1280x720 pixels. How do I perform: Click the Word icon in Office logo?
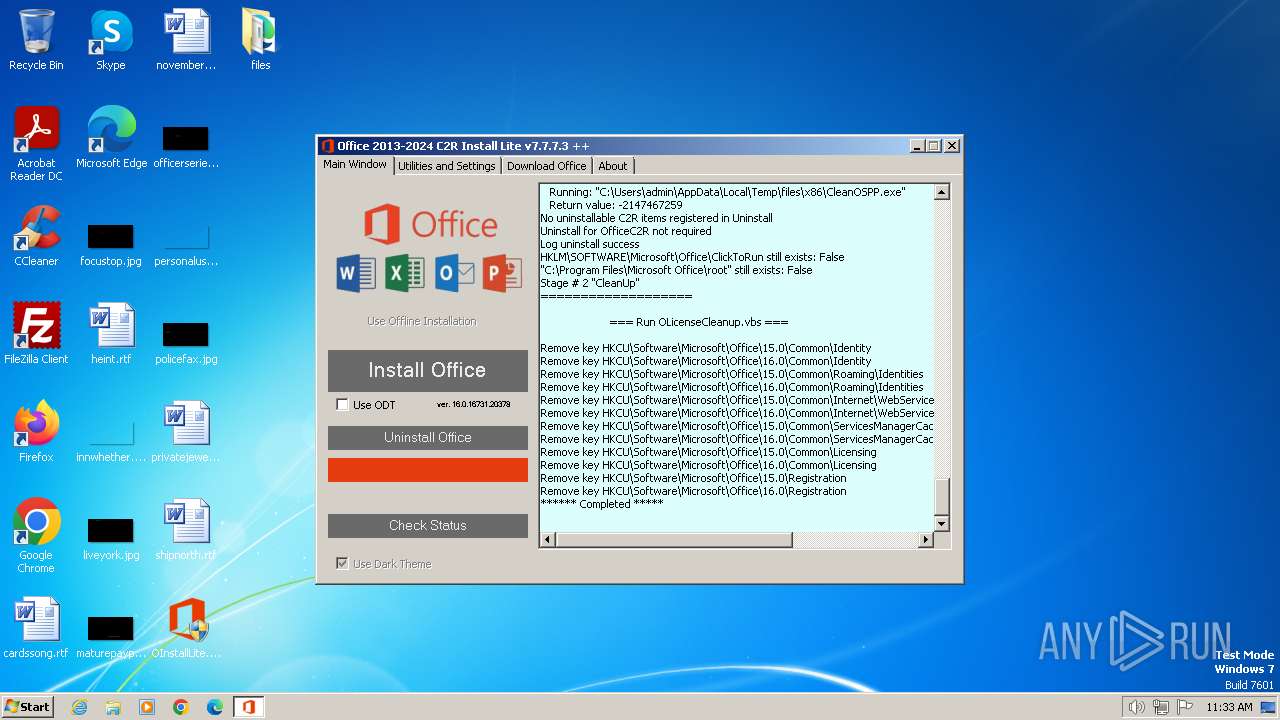click(356, 273)
